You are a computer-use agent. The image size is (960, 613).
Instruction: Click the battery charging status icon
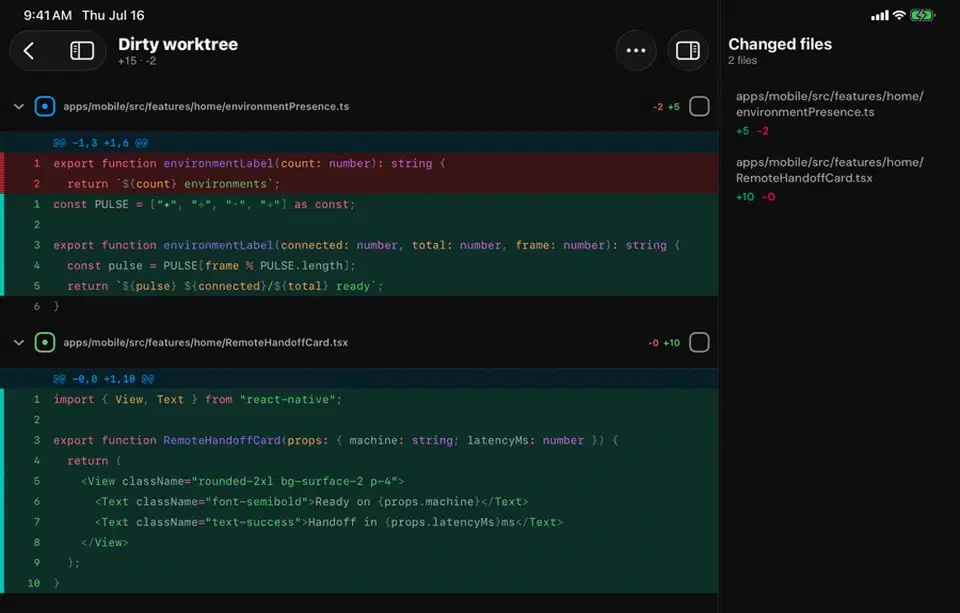pyautogui.click(x=922, y=15)
